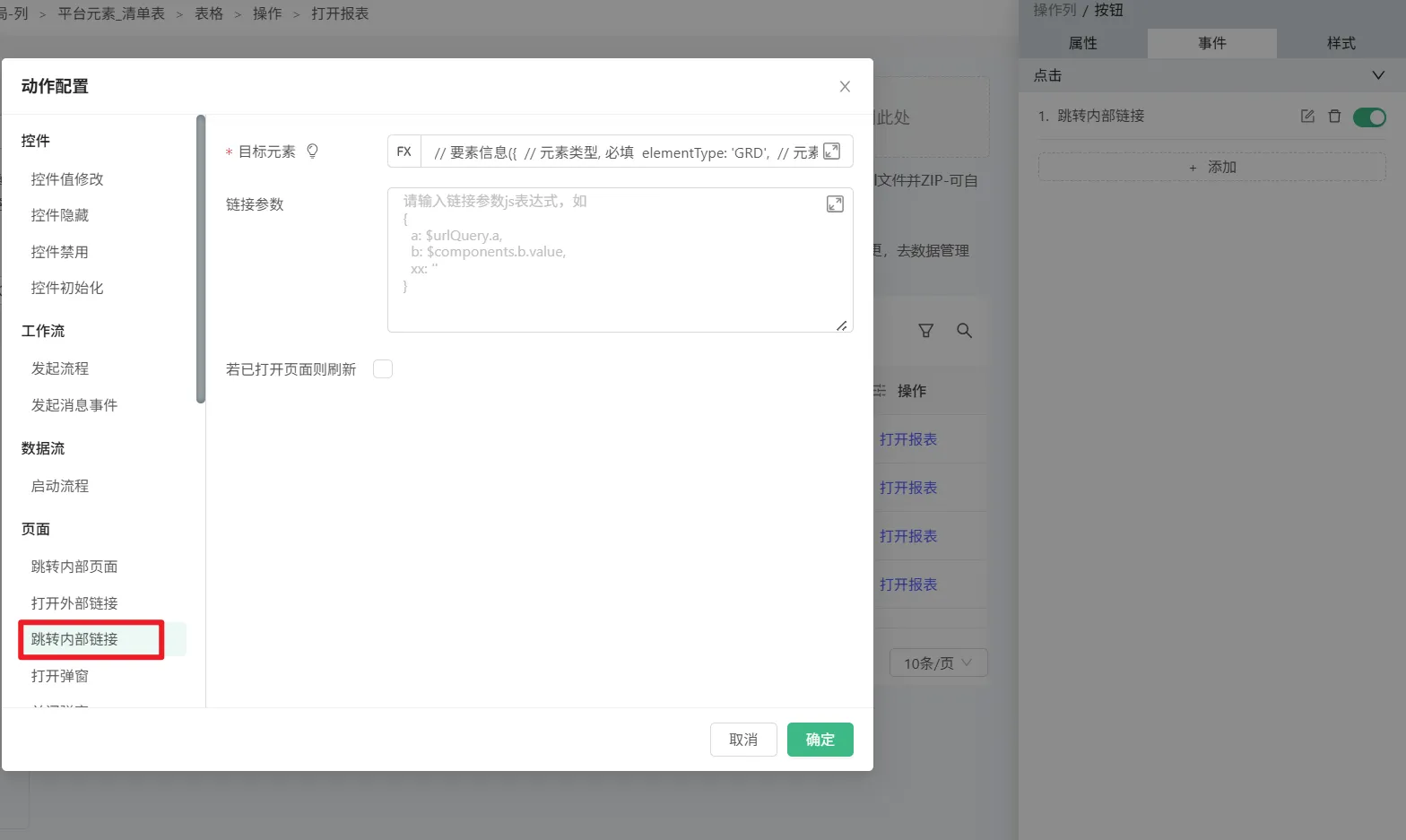Screen dimensions: 1406x840
Task: Select 打开外部链接 action
Action: point(74,603)
